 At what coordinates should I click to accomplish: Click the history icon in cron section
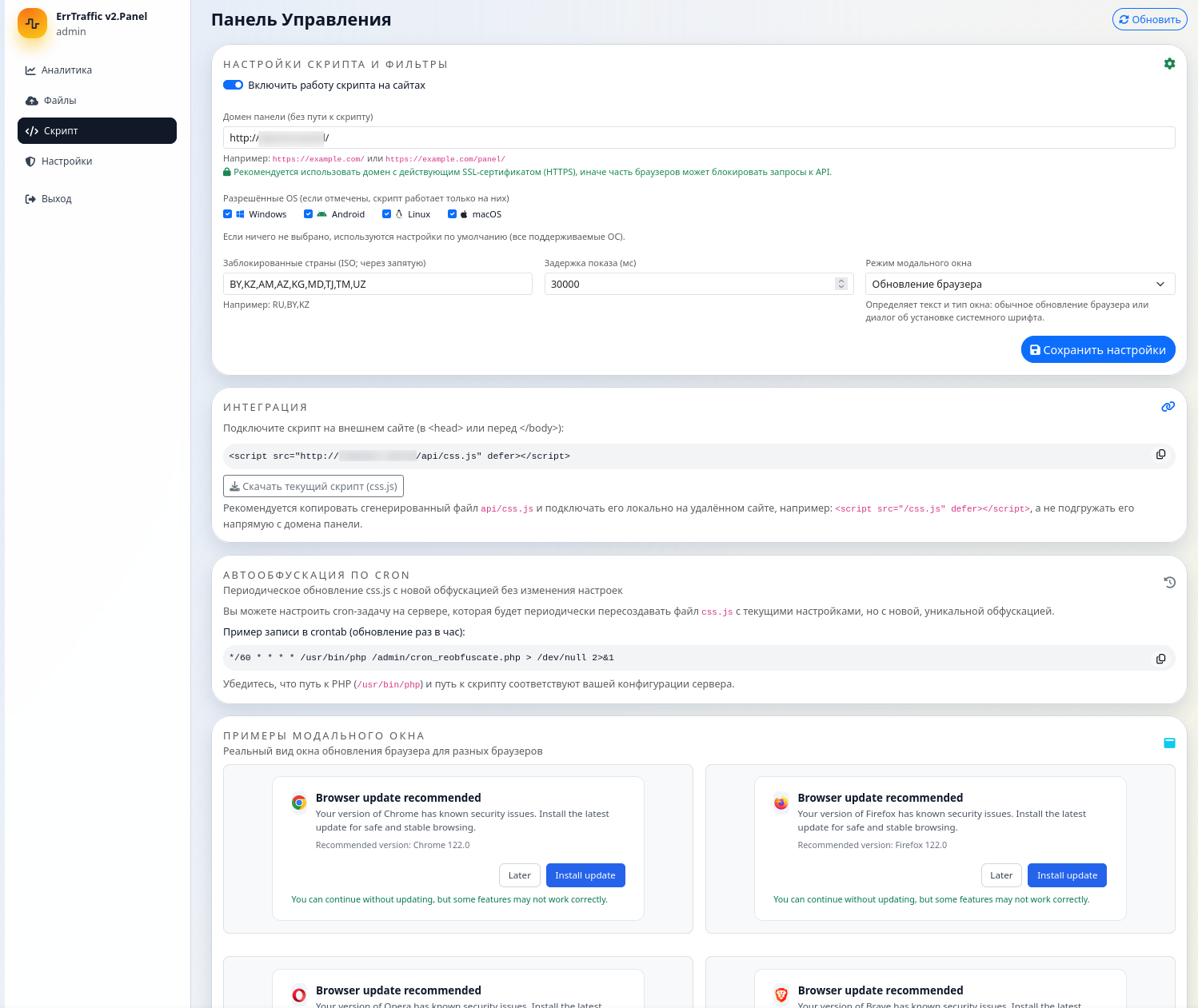coord(1169,582)
